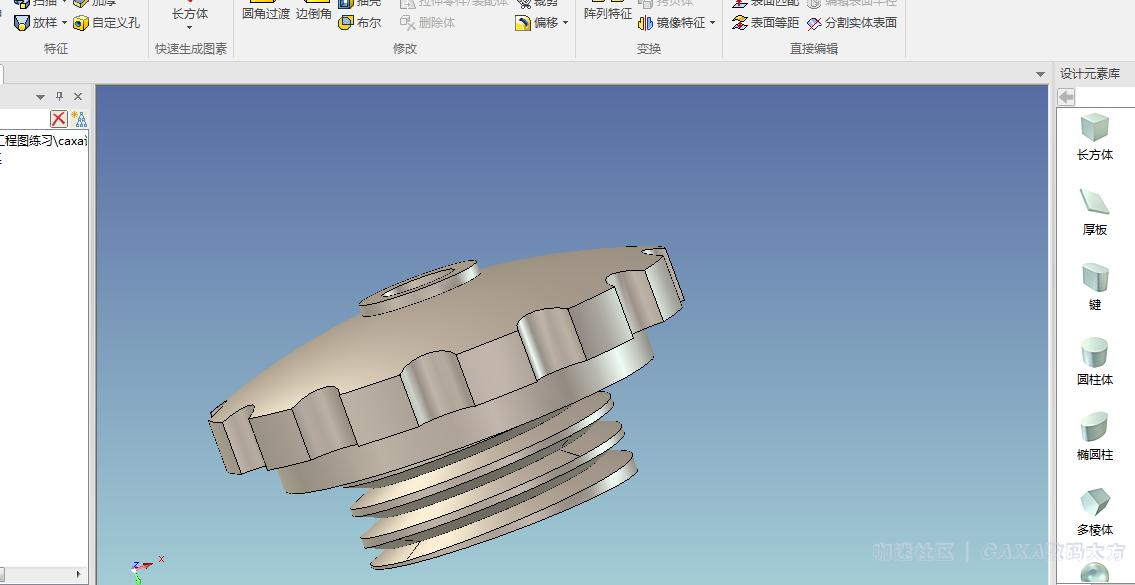Image resolution: width=1135 pixels, height=585 pixels.
Task: Click the tree structure icon in left panel
Action: coord(78,119)
